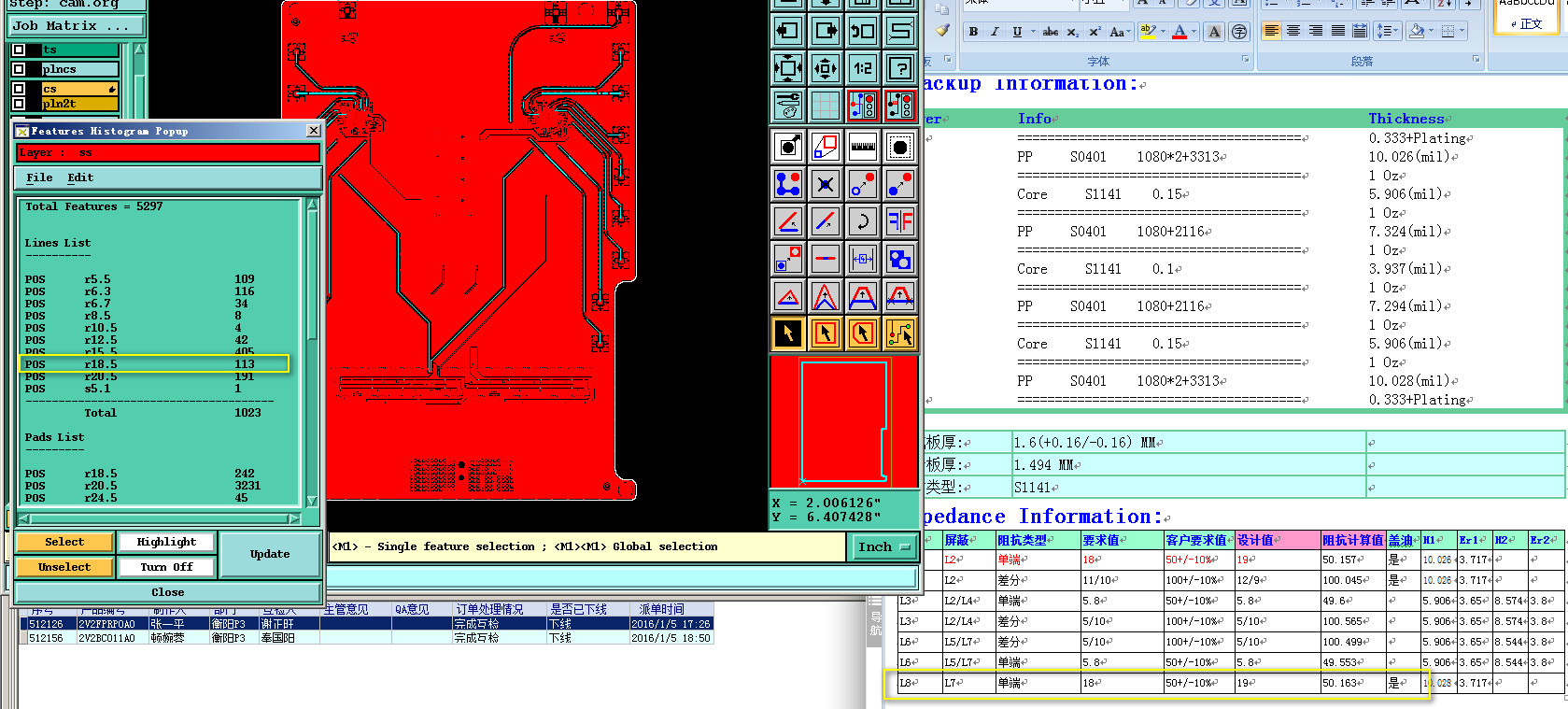This screenshot has height=709, width=1568.
Task: Click the Update button
Action: 270,554
